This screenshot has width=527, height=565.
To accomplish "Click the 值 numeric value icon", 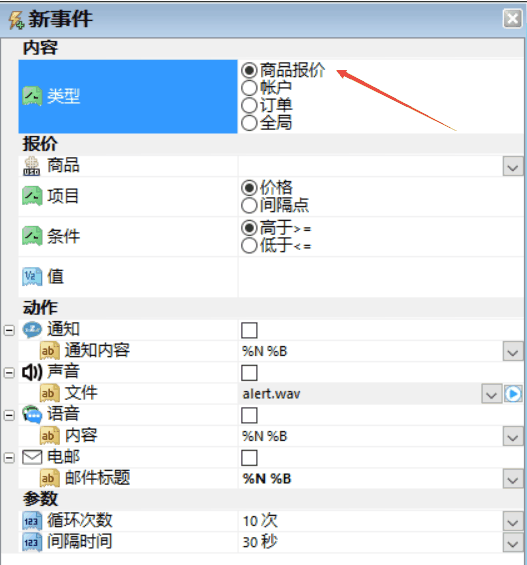I will click(x=32, y=277).
